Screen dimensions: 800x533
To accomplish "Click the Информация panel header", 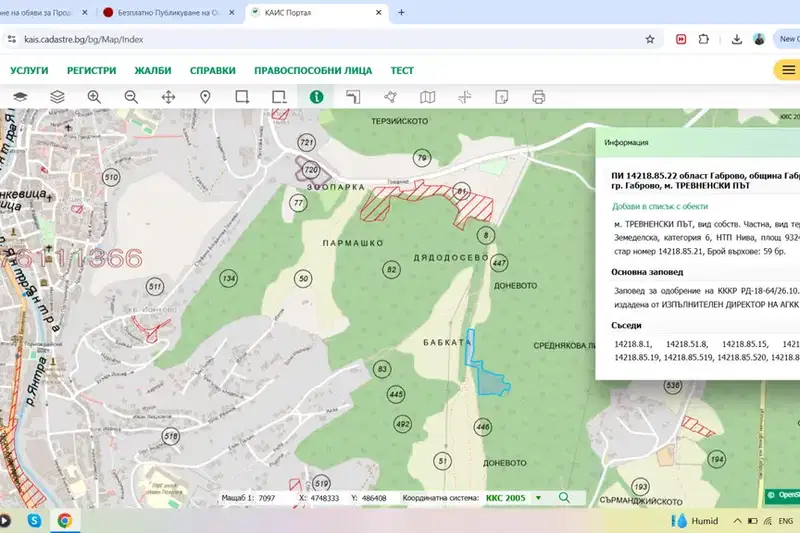I will tap(697, 142).
